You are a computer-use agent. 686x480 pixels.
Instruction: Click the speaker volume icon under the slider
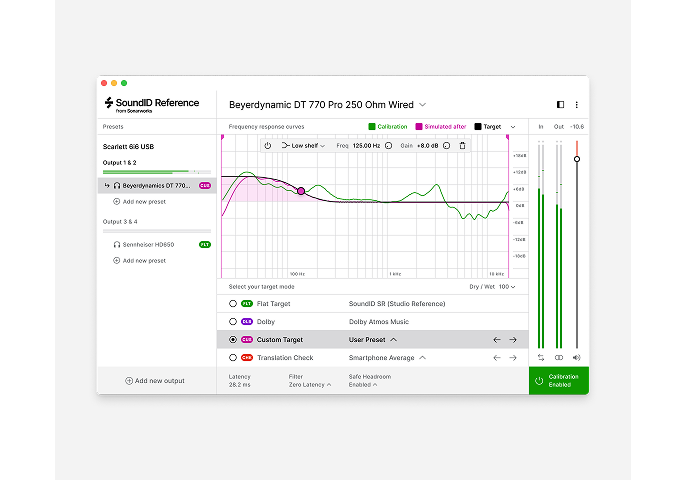click(x=577, y=357)
